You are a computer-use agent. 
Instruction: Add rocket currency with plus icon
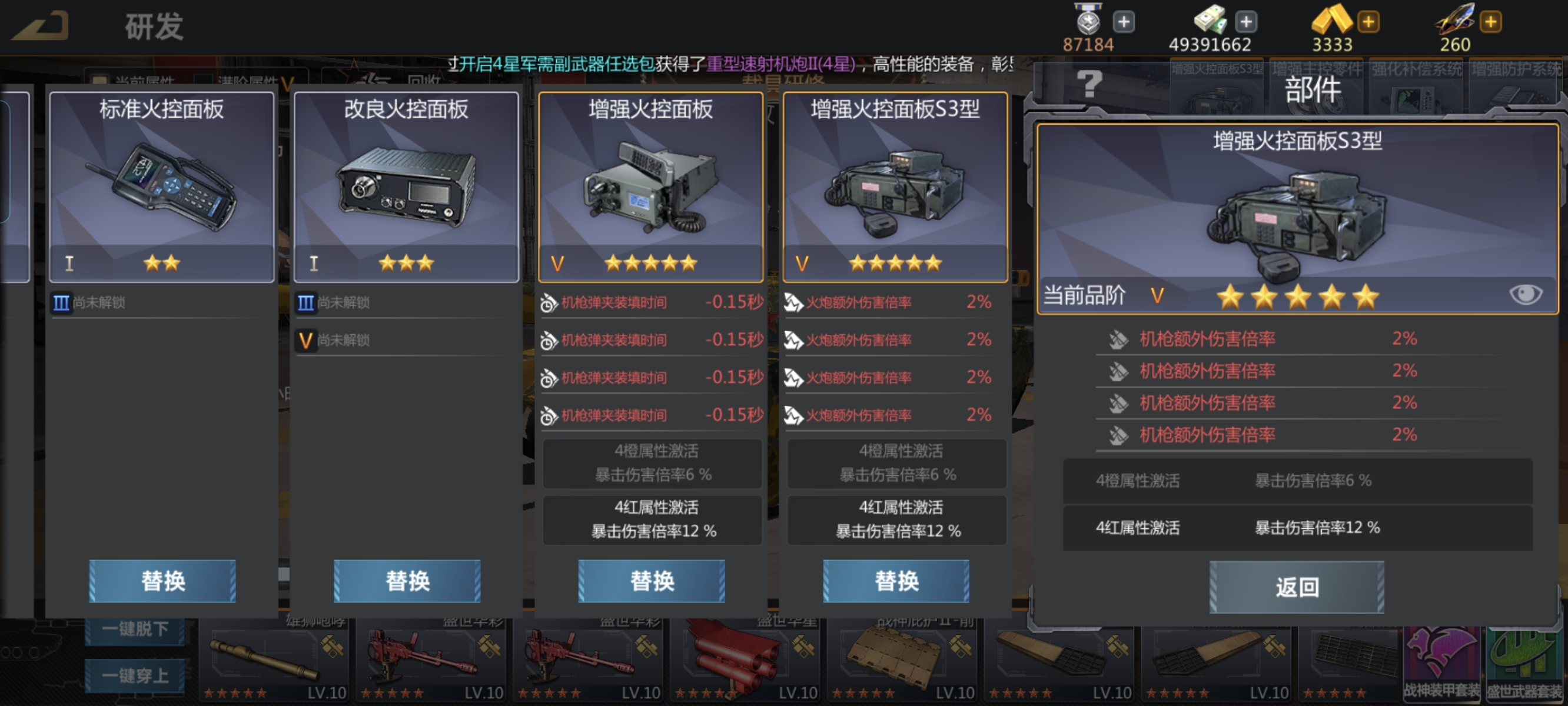[x=1491, y=22]
